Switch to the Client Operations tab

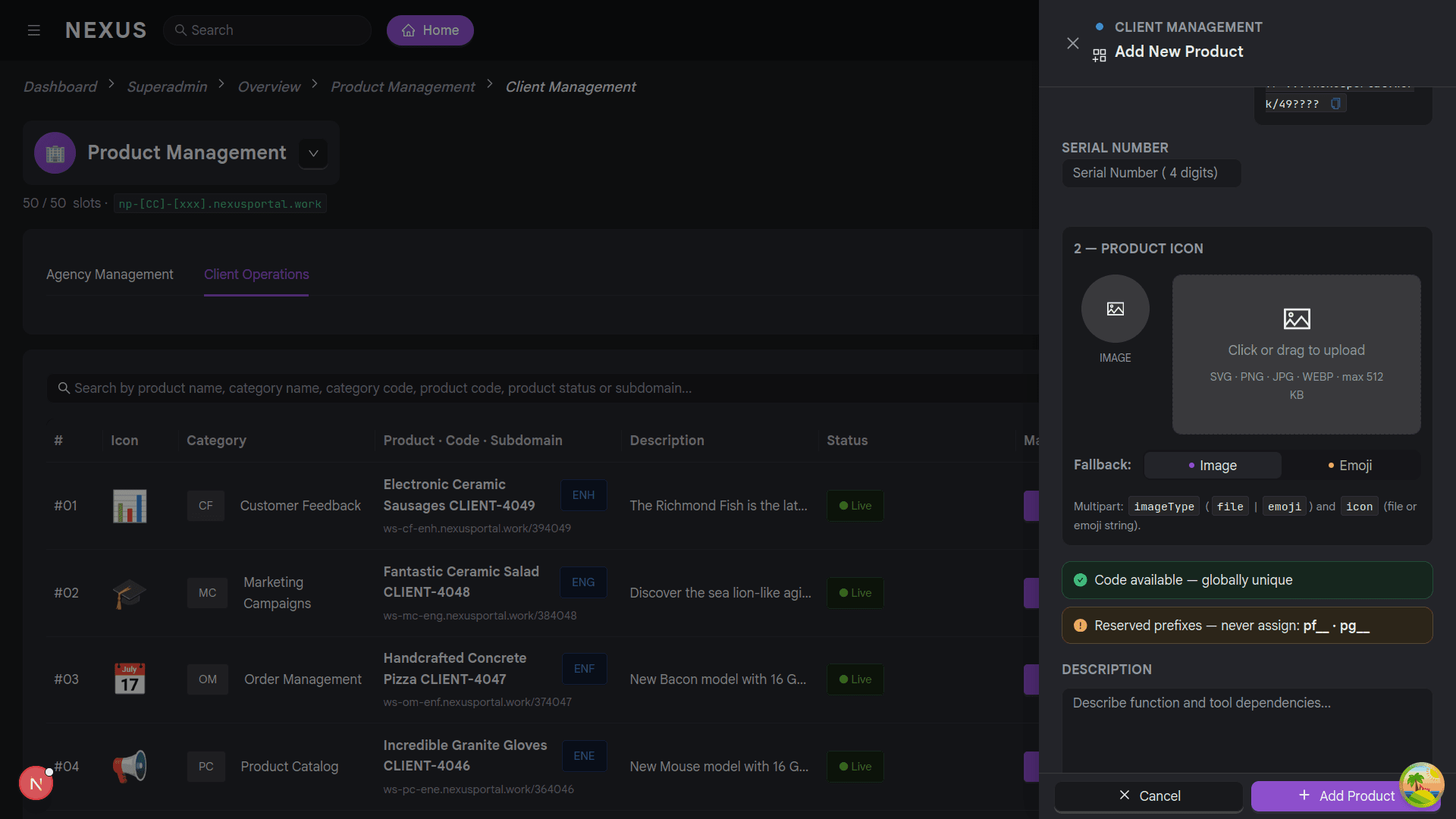coord(256,275)
